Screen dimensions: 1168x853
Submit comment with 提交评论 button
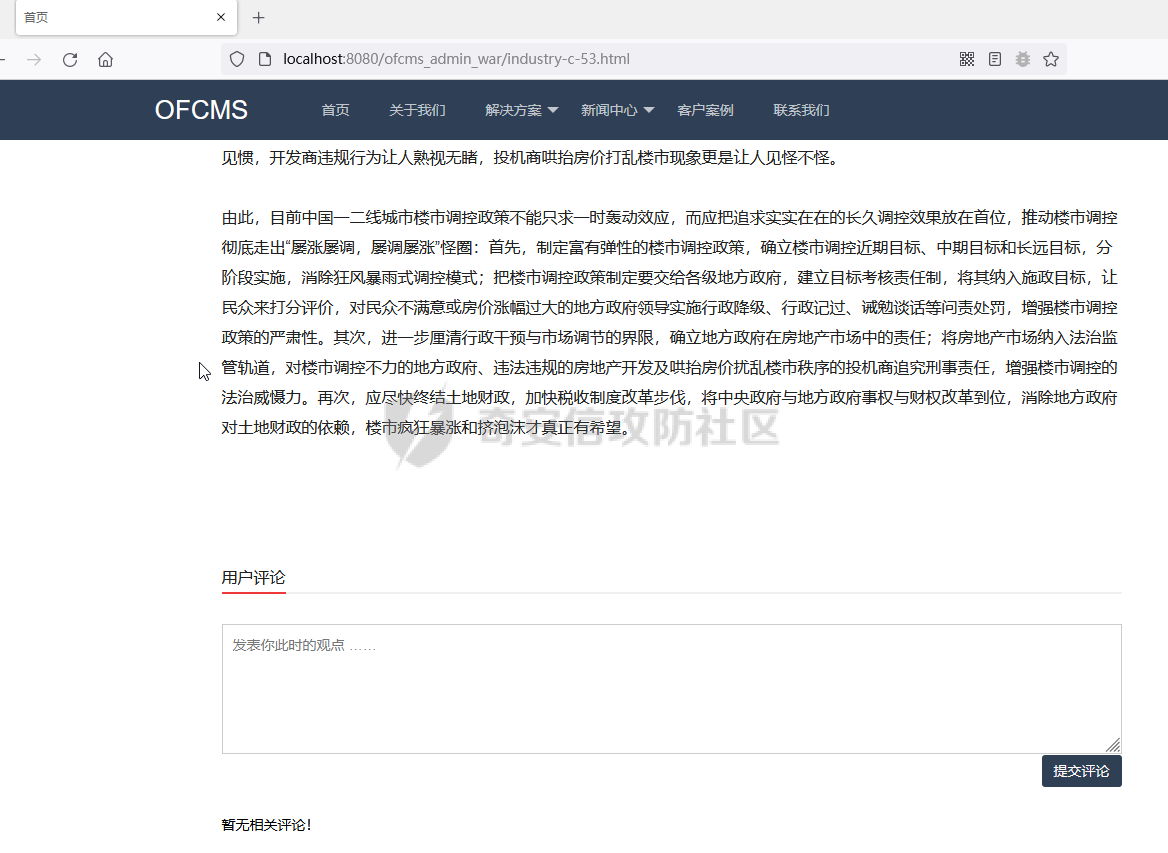[1081, 771]
